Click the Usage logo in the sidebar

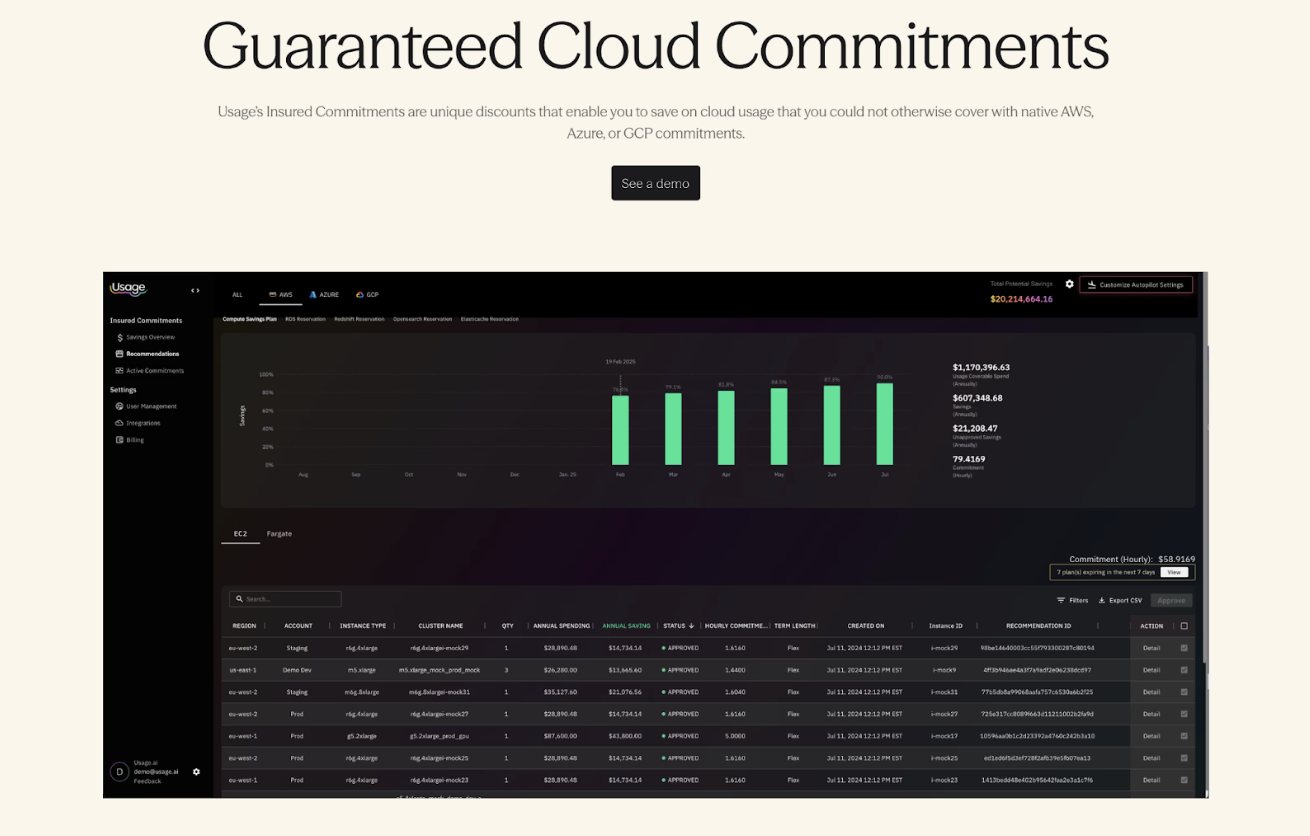pos(128,289)
